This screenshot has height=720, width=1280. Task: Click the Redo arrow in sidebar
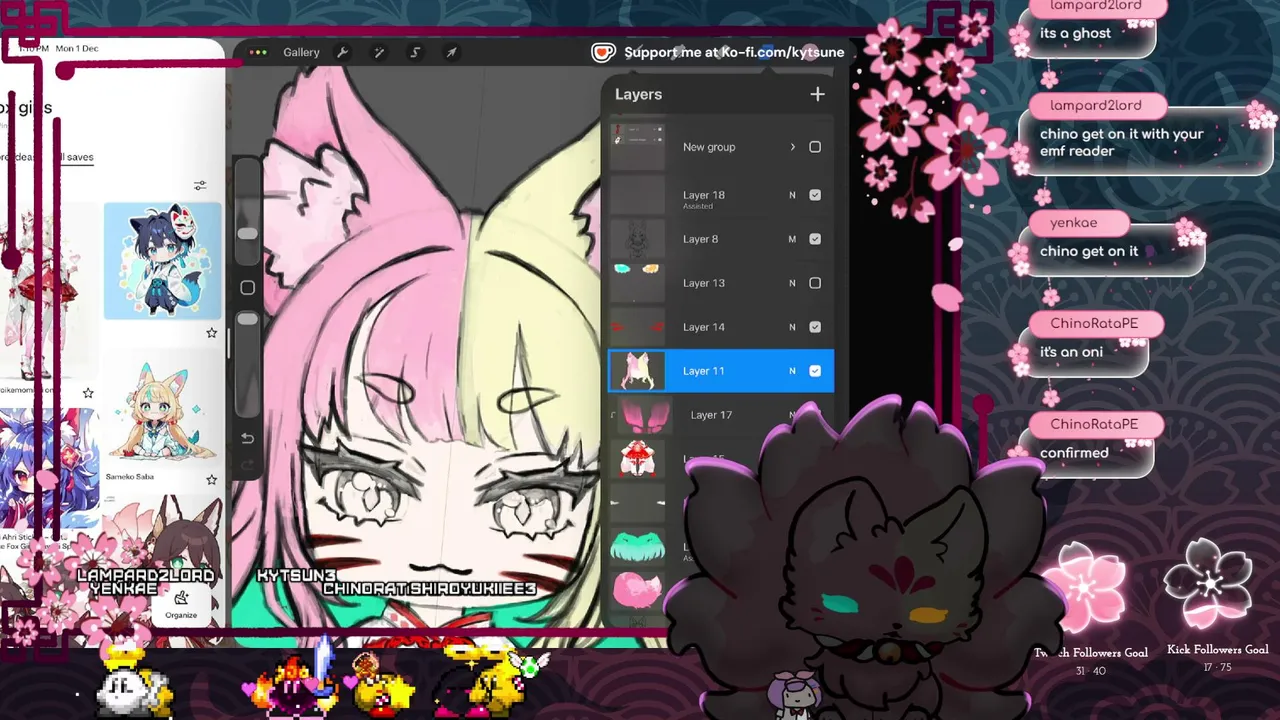(247, 466)
